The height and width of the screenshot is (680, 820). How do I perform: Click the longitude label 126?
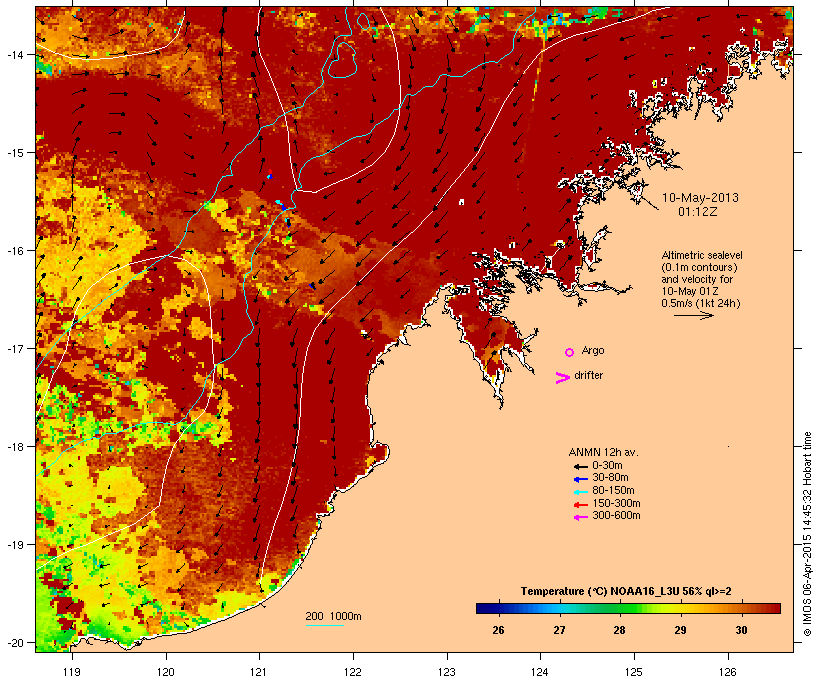(x=727, y=672)
